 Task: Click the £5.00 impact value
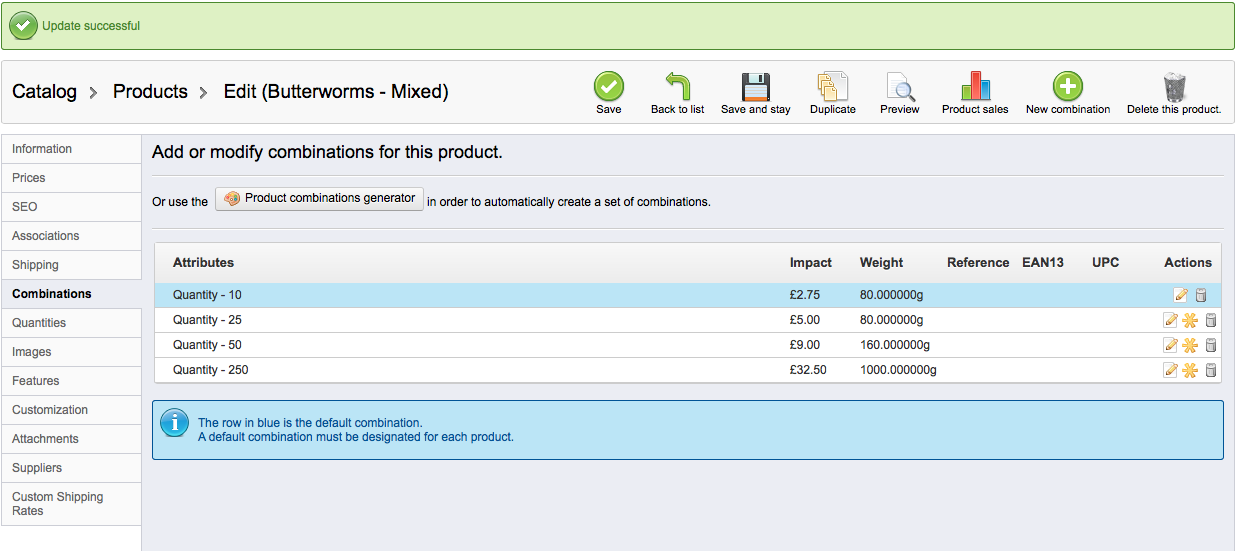click(805, 320)
